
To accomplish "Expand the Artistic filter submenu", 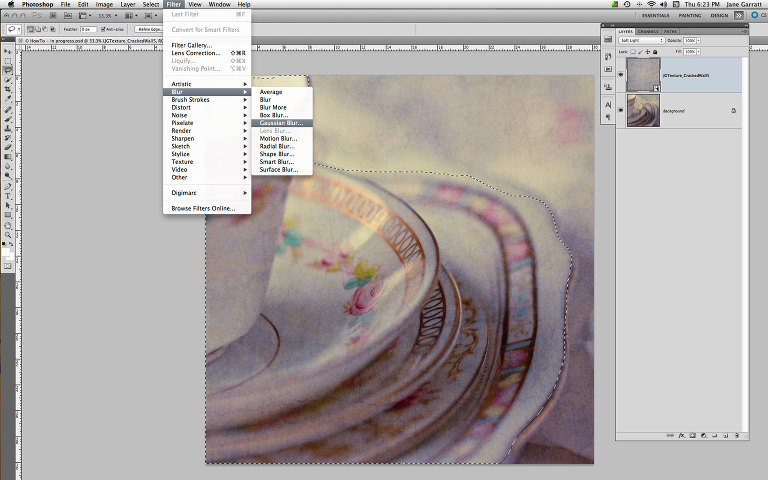I will click(x=207, y=84).
